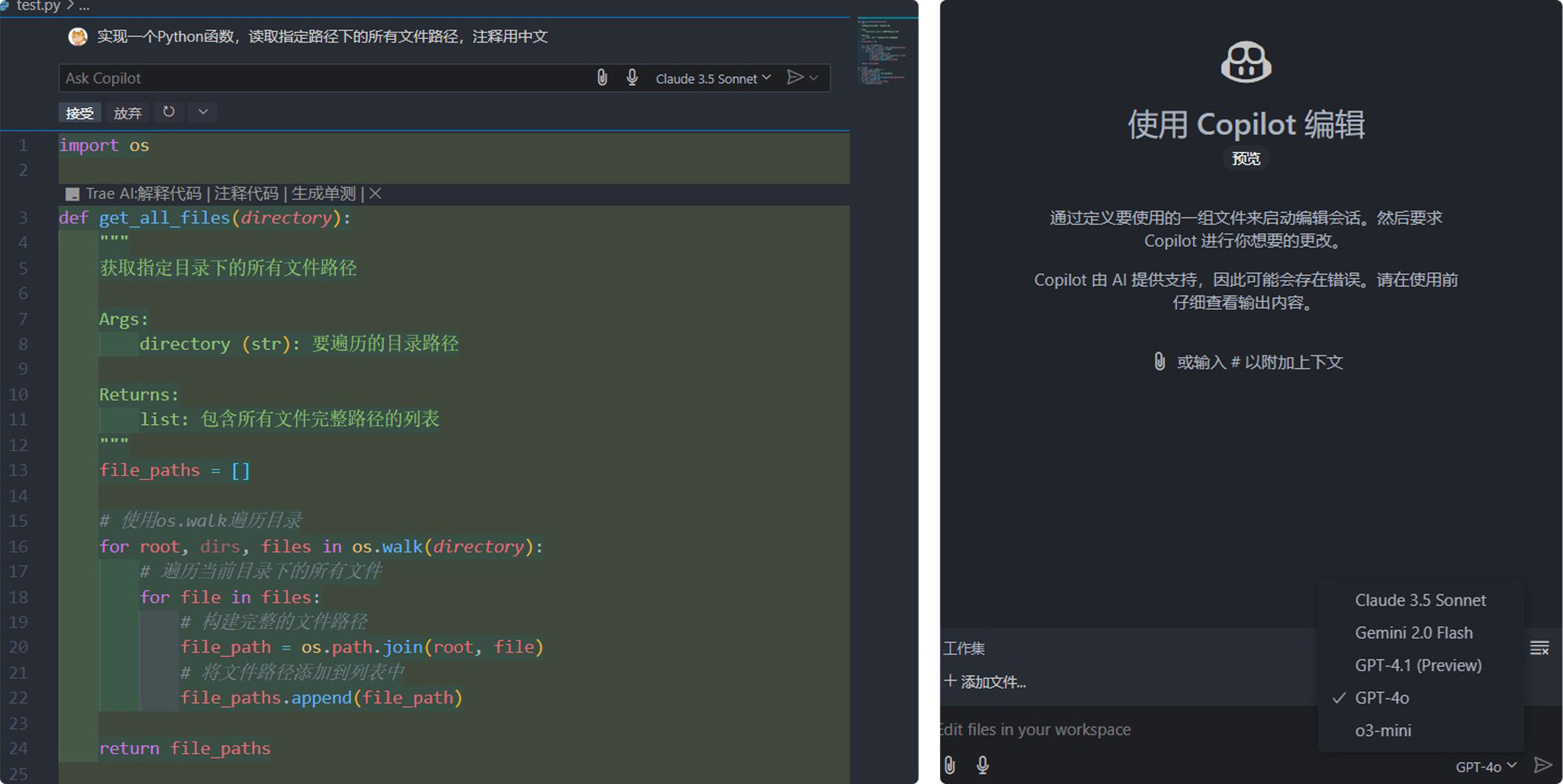Viewport: 1563px width, 784px height.
Task: Click the working set clear list icon
Action: [1539, 648]
